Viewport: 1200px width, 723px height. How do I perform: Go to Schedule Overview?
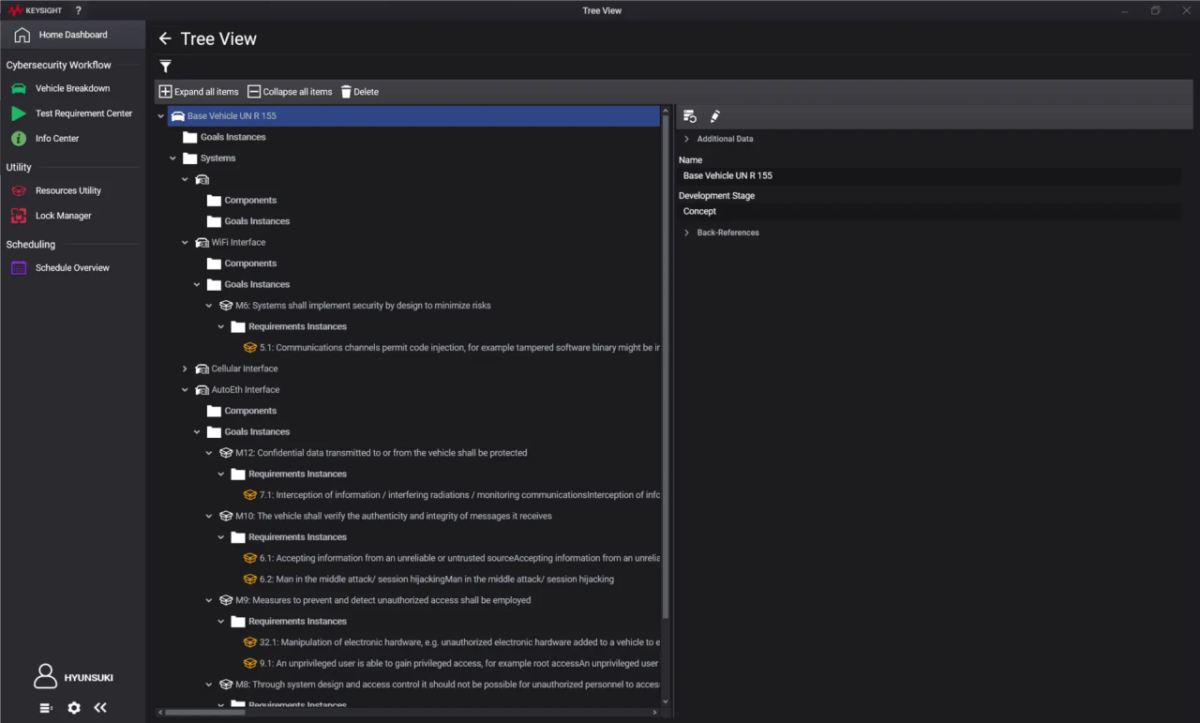click(x=72, y=268)
